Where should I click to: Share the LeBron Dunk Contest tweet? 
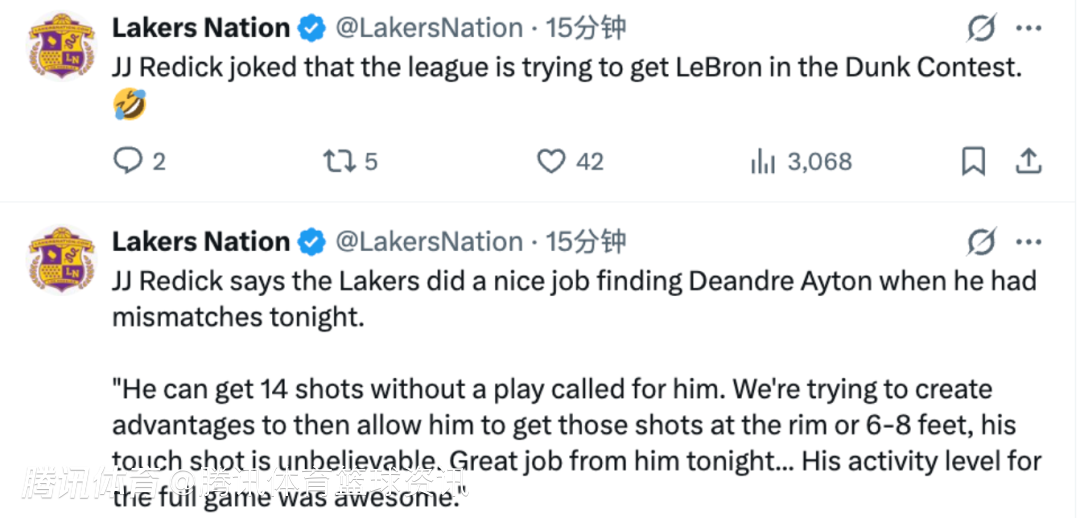1029,161
